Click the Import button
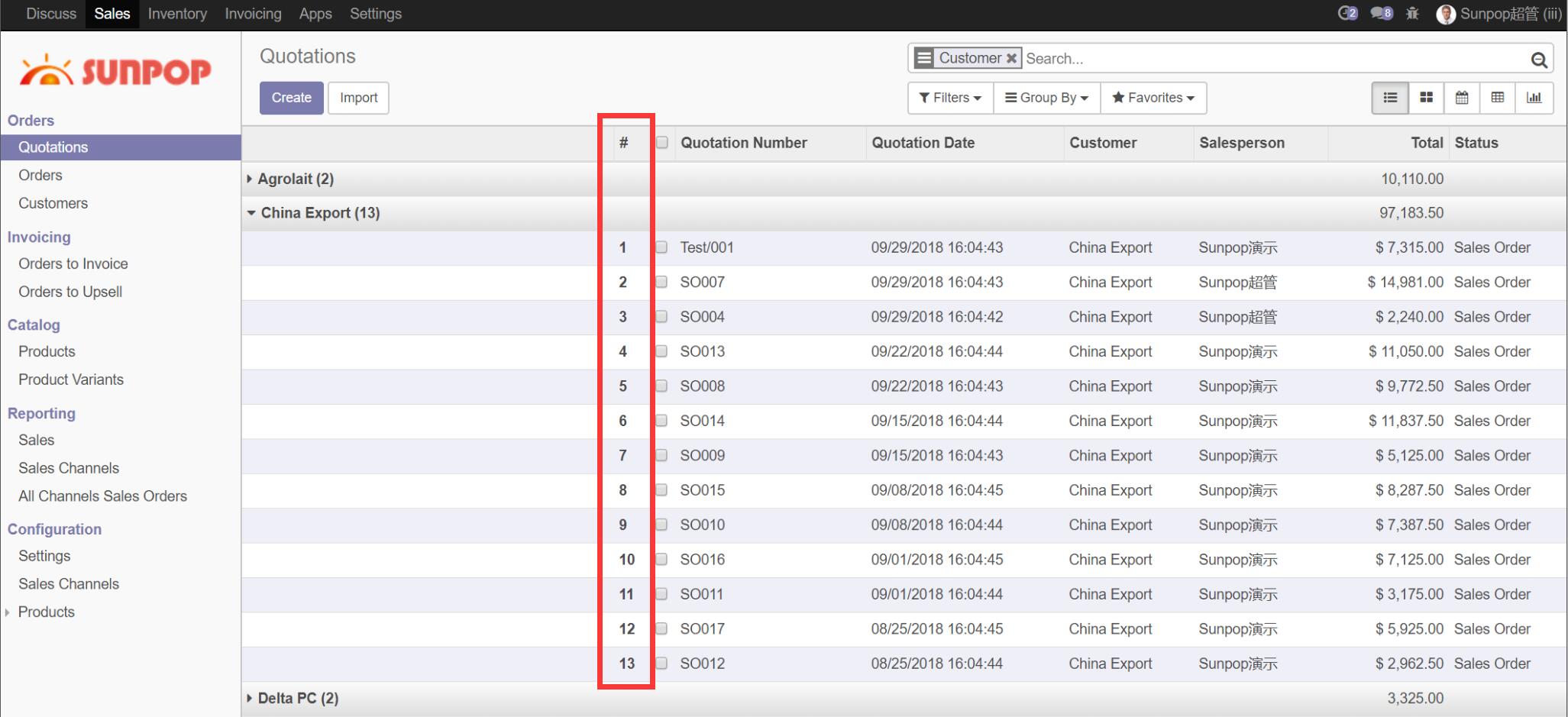The height and width of the screenshot is (717, 1568). [358, 98]
